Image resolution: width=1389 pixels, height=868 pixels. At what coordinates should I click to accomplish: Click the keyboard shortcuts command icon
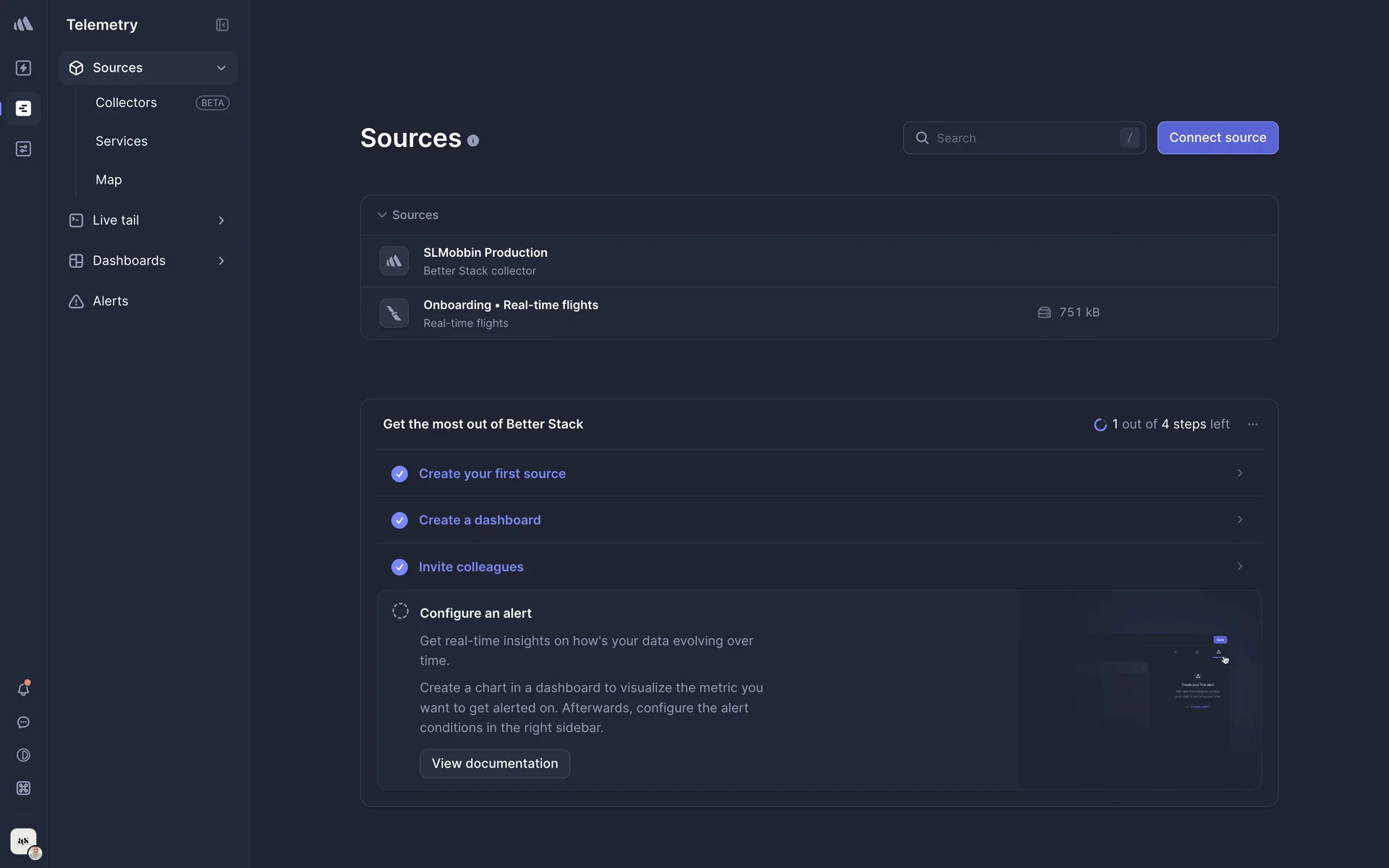[23, 788]
